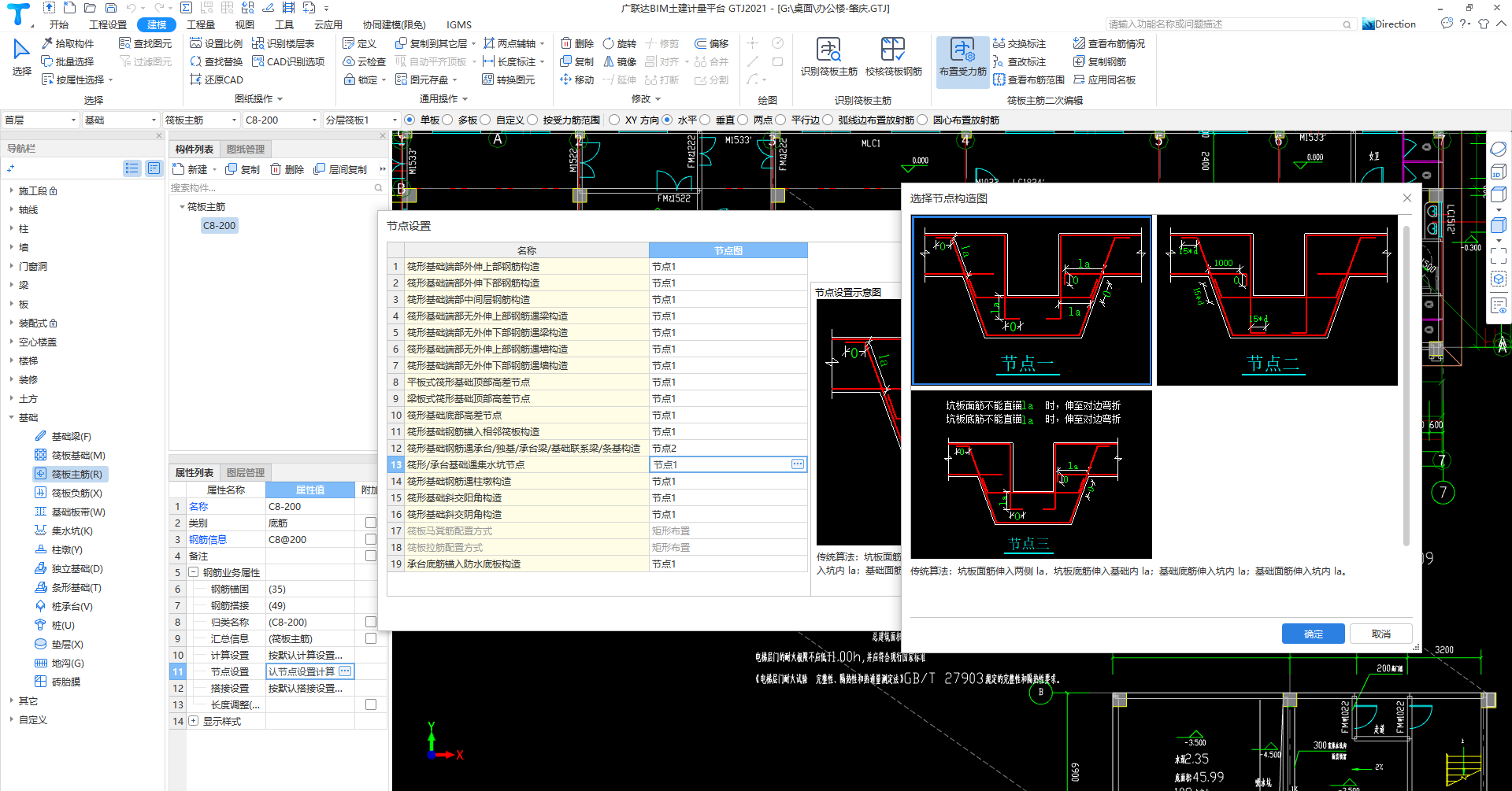Collapse 钢筋业务属性 group
The width and height of the screenshot is (1512, 791).
(x=193, y=572)
